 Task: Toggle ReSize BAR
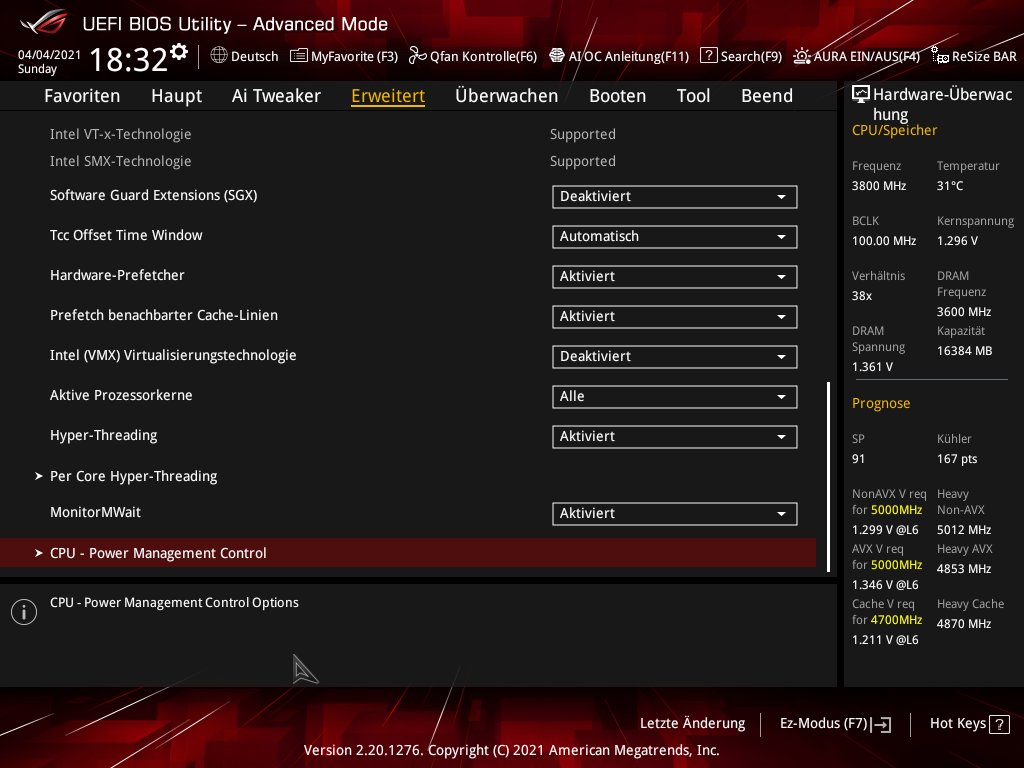[974, 56]
